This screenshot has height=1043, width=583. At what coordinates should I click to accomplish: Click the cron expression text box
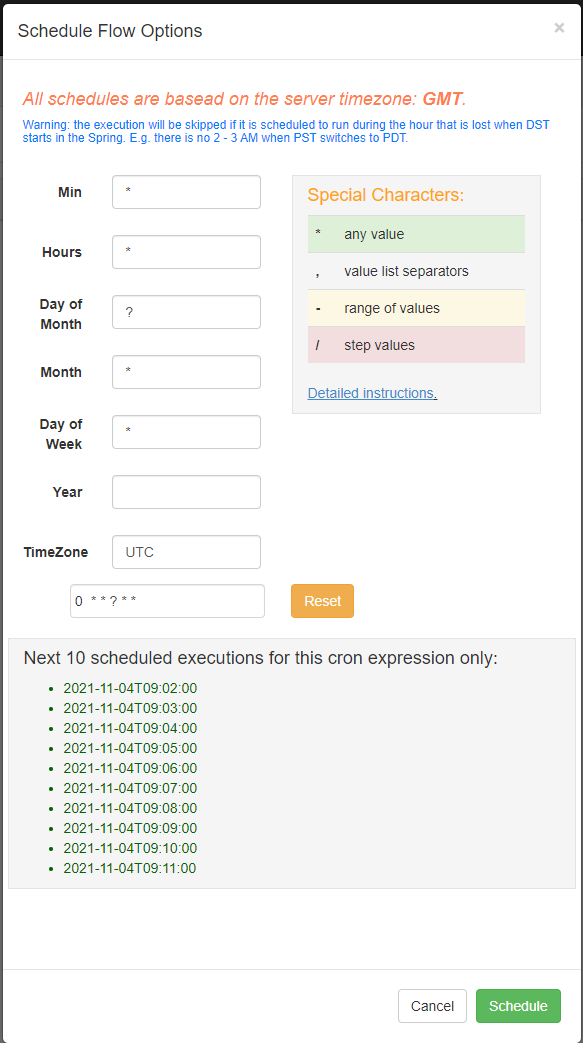tap(167, 601)
